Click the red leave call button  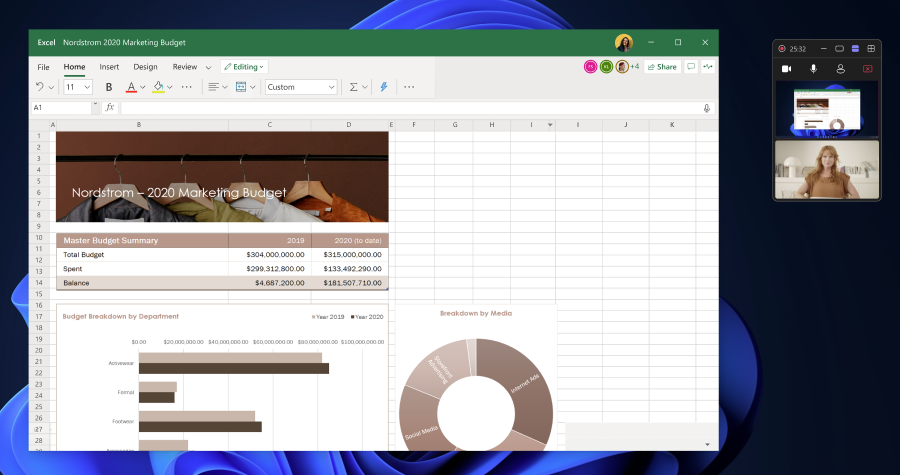point(868,69)
